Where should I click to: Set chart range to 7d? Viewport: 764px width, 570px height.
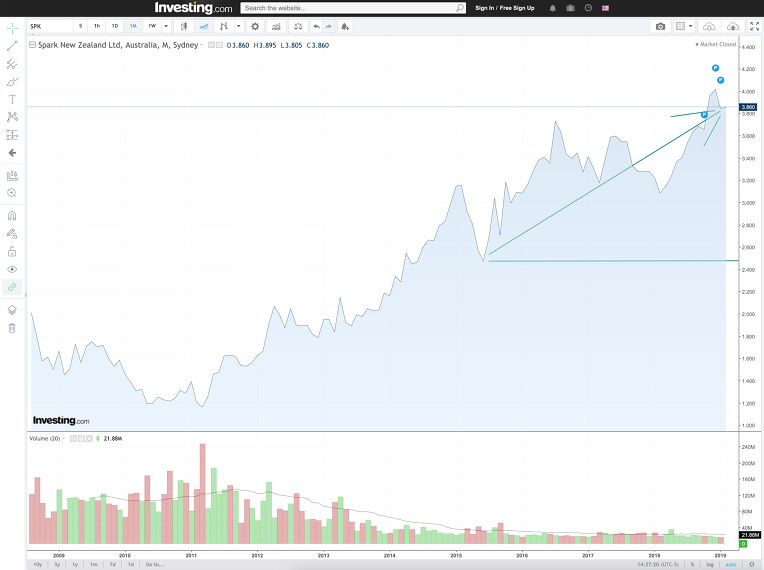click(113, 564)
